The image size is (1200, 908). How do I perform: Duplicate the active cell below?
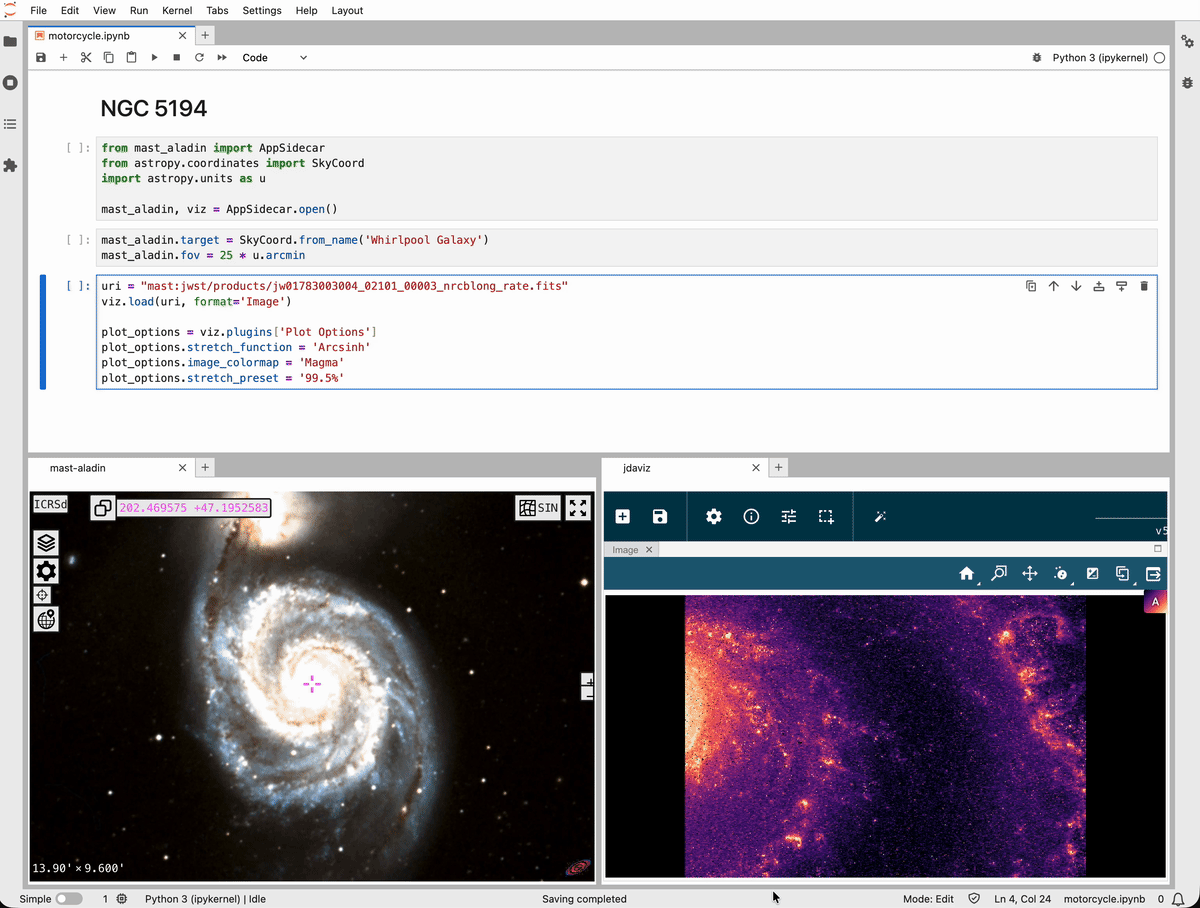[1031, 286]
